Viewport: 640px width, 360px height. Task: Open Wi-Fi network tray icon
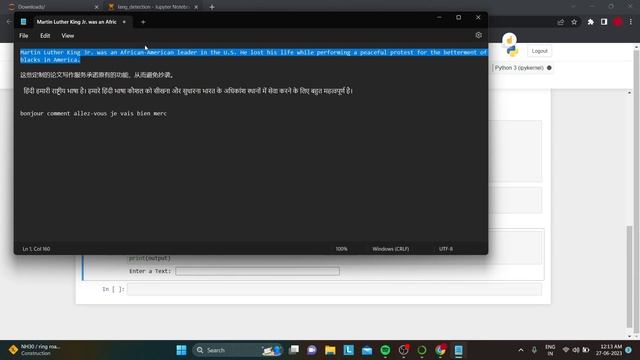click(x=566, y=350)
